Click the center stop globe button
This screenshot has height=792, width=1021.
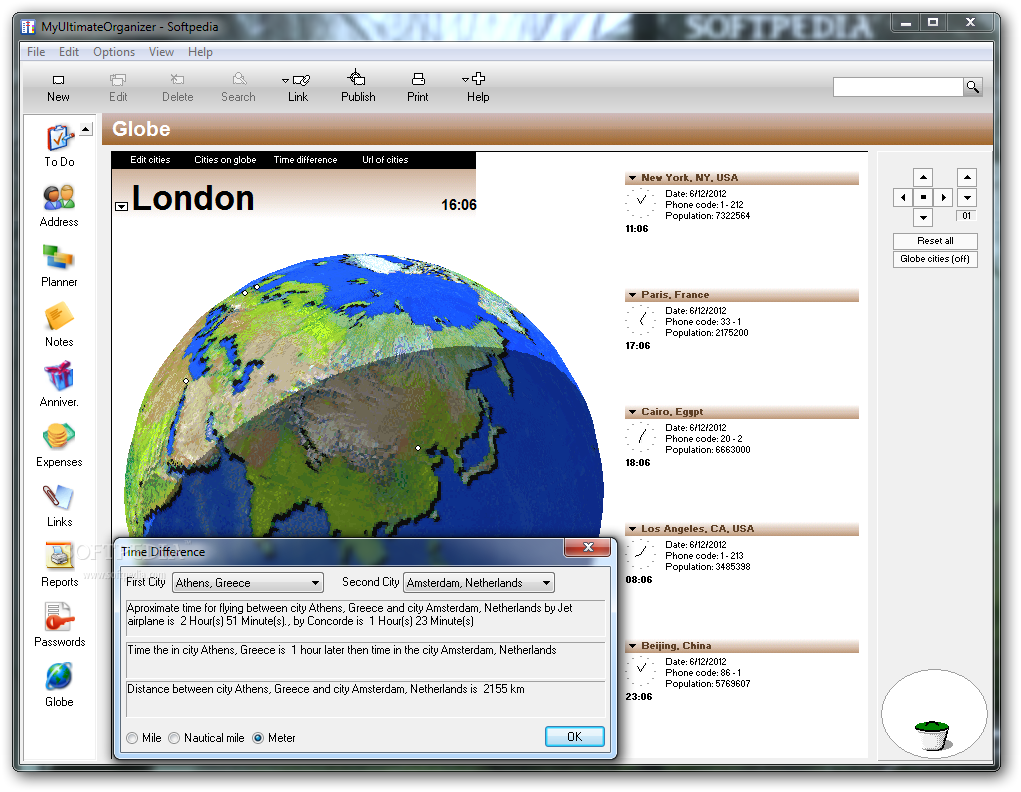(923, 197)
